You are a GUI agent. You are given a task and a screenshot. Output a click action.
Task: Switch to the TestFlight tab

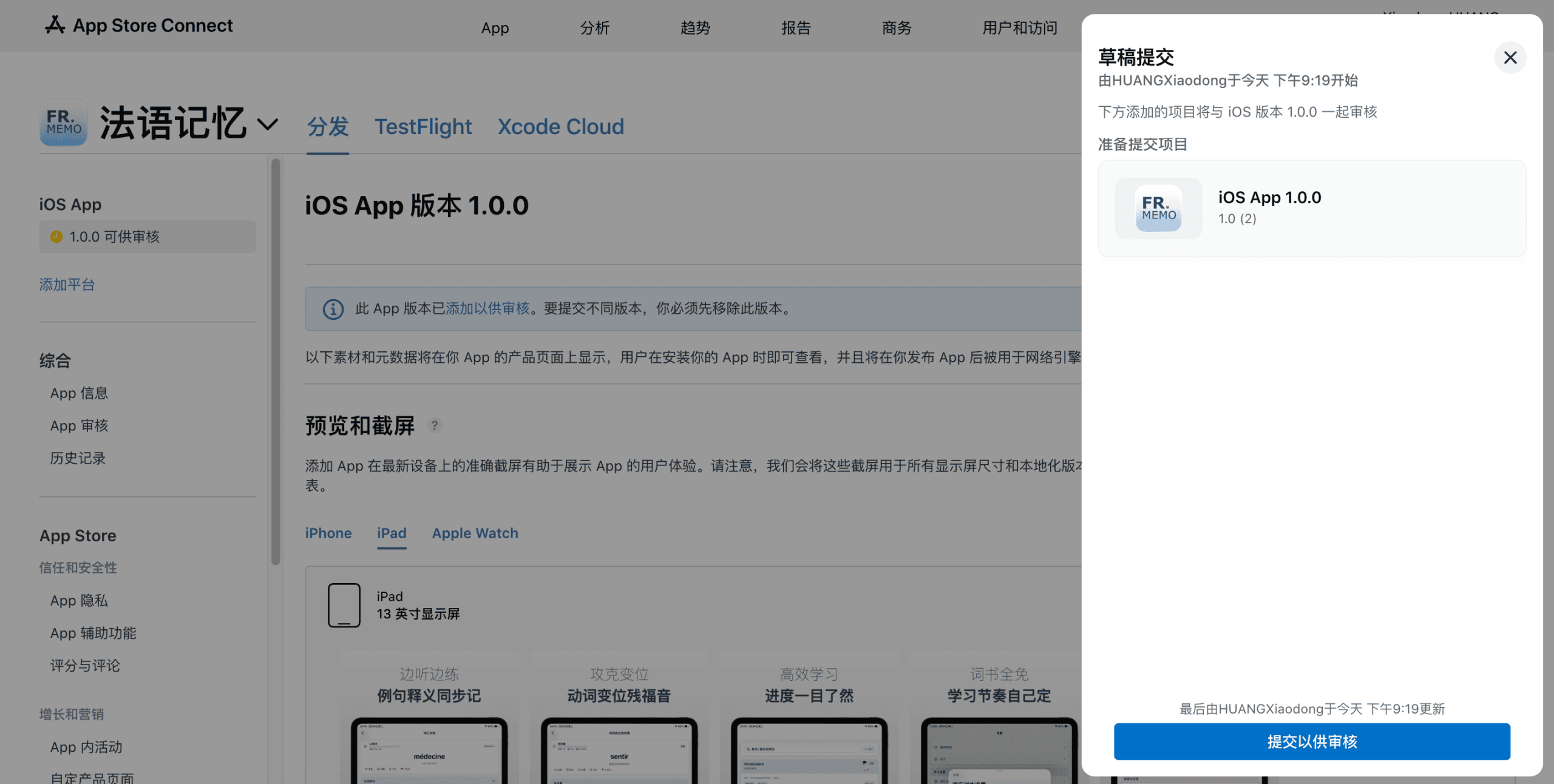click(x=423, y=126)
